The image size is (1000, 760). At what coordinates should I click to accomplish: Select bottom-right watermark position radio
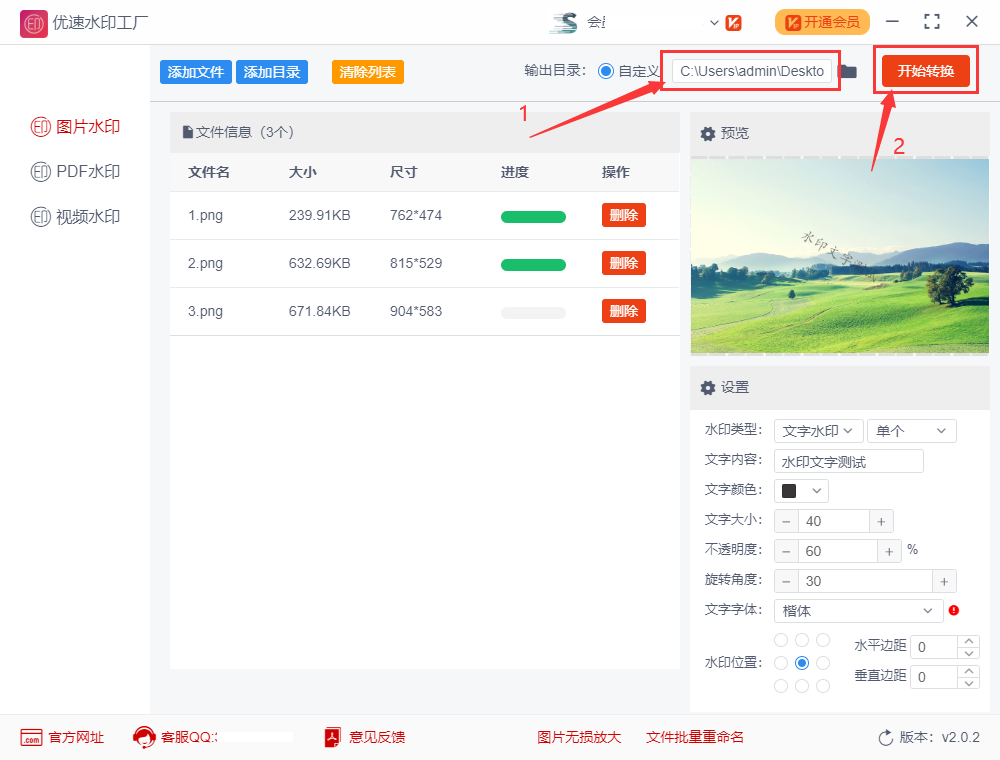click(x=823, y=686)
